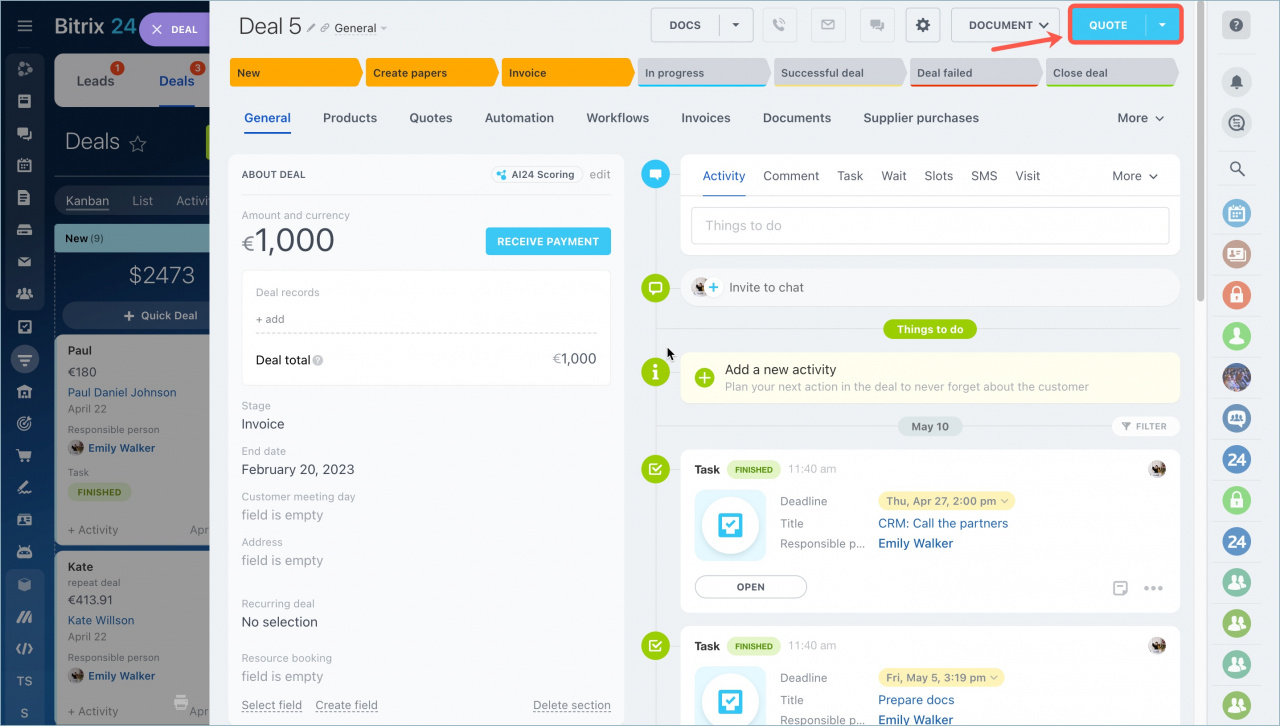Open the Invoices tab
1280x726 pixels.
706,118
